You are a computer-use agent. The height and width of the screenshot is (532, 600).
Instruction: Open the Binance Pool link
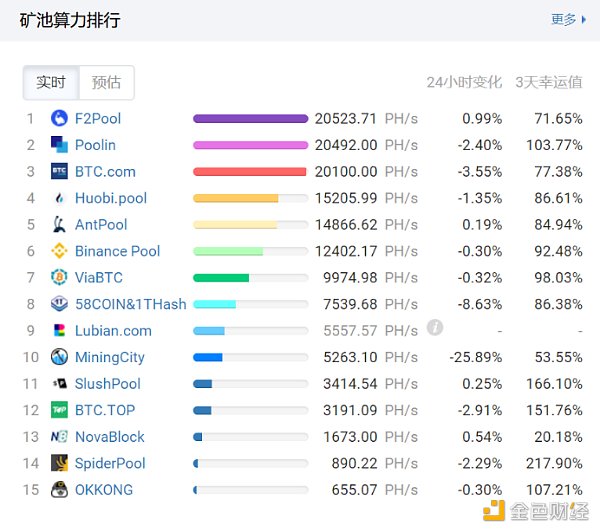pyautogui.click(x=117, y=251)
